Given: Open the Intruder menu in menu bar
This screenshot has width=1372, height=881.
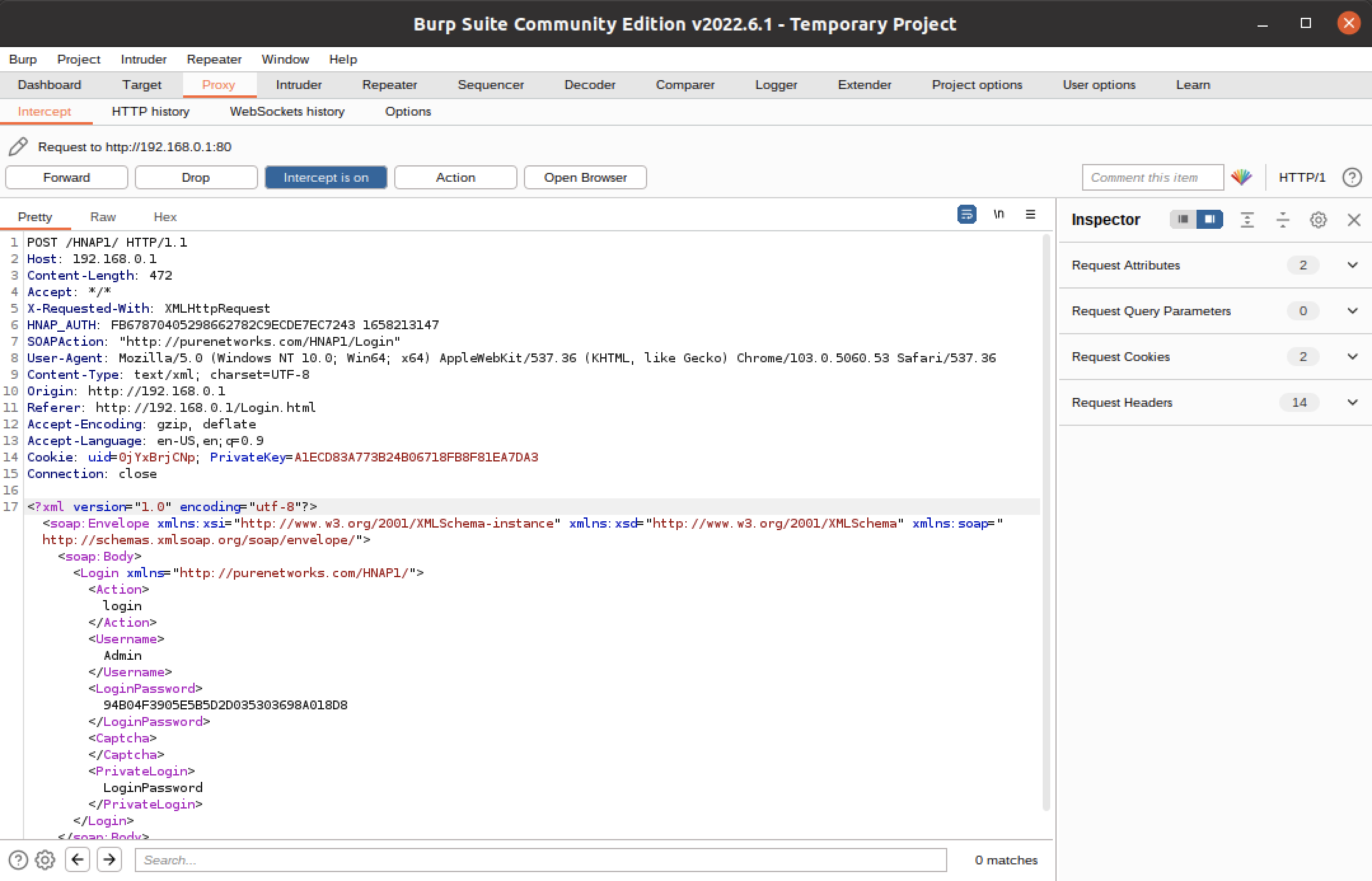Looking at the screenshot, I should [x=144, y=59].
